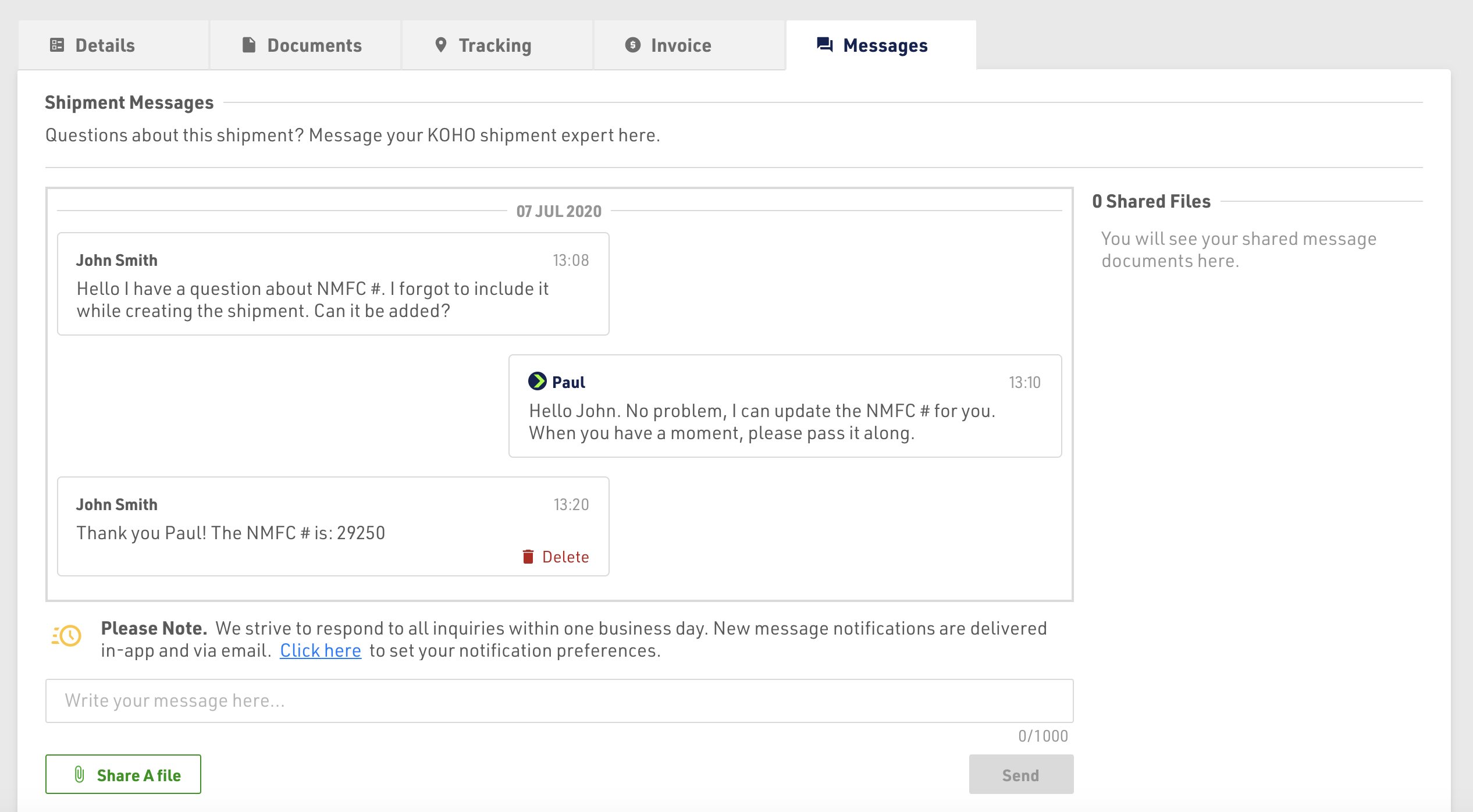The image size is (1473, 812).
Task: Hit the Send button
Action: pos(1020,775)
